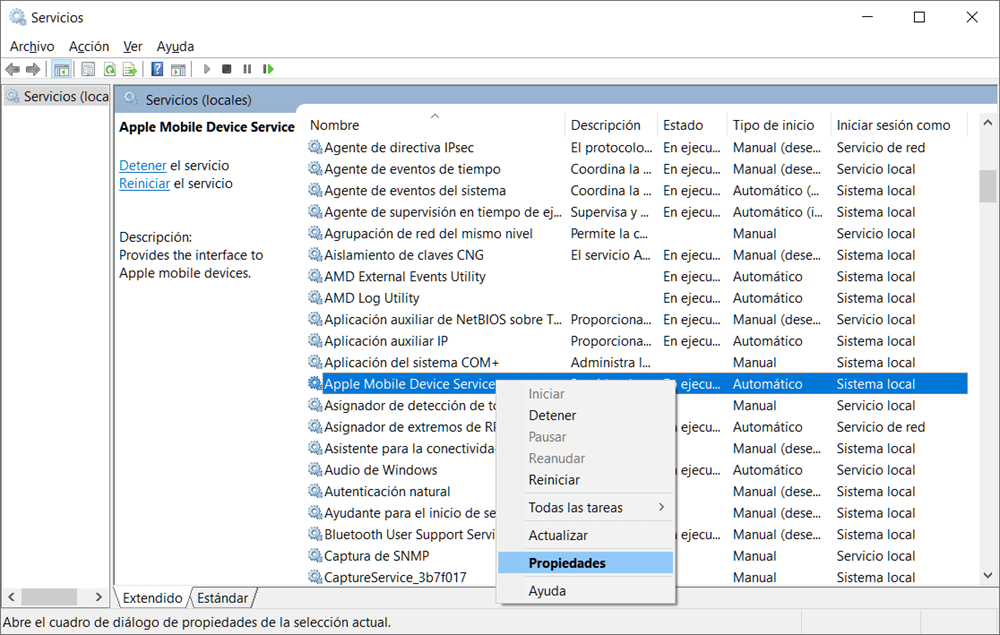Click the toolbar Properties icon
Viewport: 1000px width, 635px height.
[88, 69]
